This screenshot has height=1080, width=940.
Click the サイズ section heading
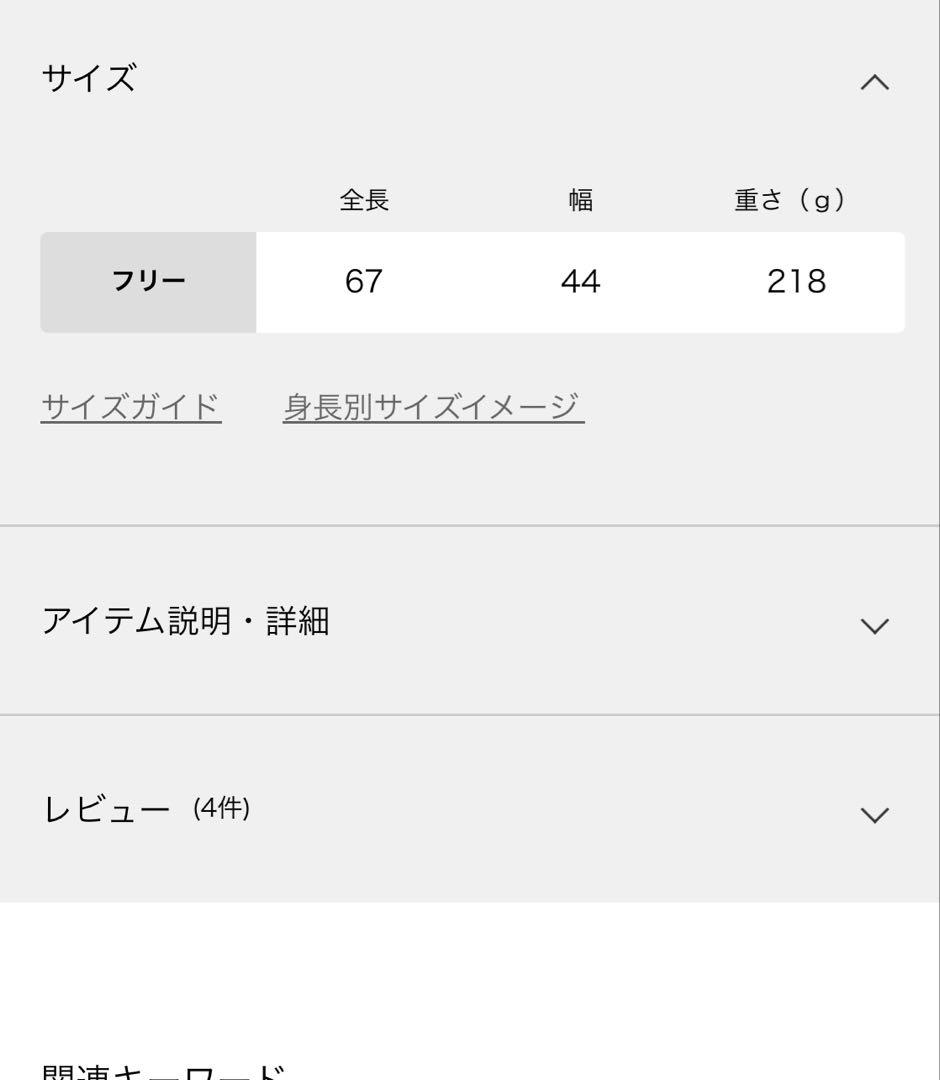pos(89,78)
